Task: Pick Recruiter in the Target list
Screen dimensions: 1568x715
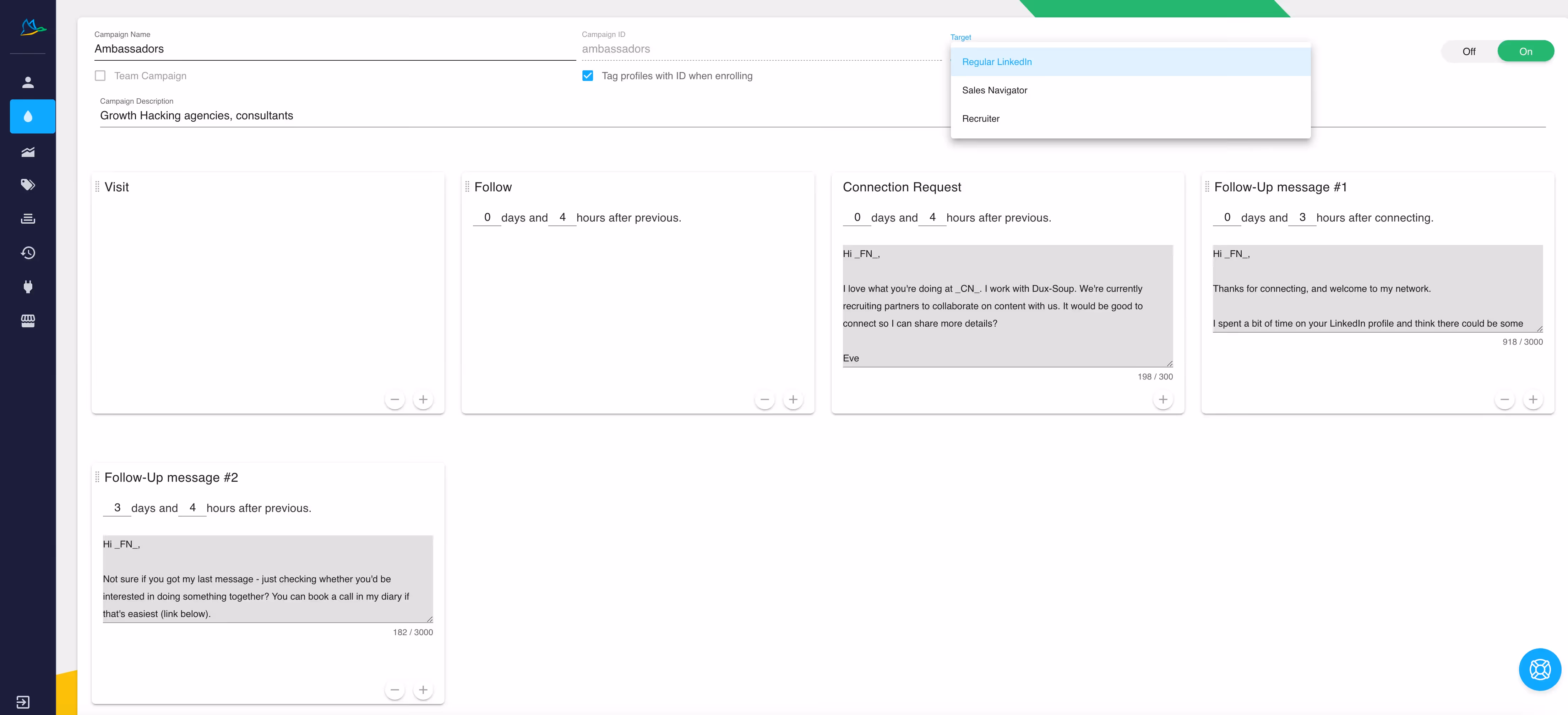Action: pyautogui.click(x=980, y=119)
